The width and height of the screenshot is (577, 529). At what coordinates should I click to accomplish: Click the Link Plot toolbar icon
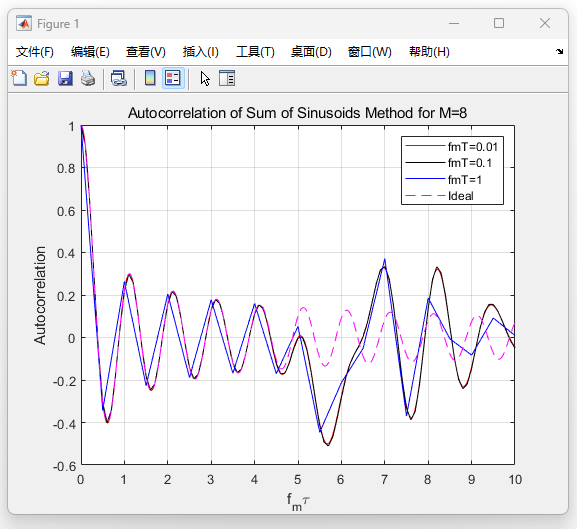[119, 78]
